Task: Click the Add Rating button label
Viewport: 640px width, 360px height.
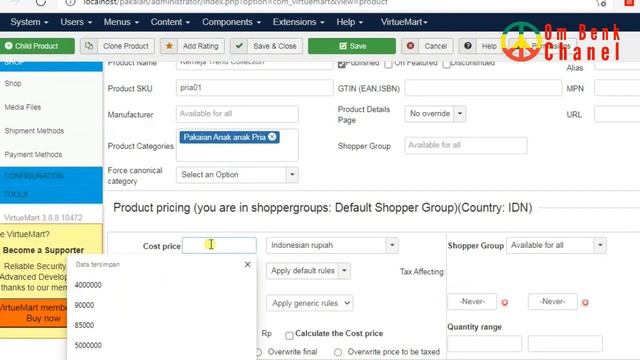Action: coord(200,46)
